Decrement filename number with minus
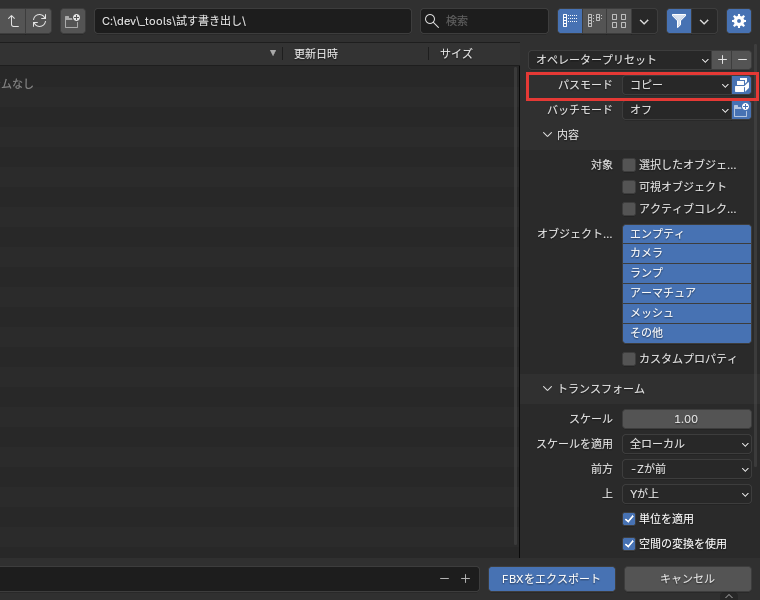Image resolution: width=760 pixels, height=600 pixels. pyautogui.click(x=444, y=579)
